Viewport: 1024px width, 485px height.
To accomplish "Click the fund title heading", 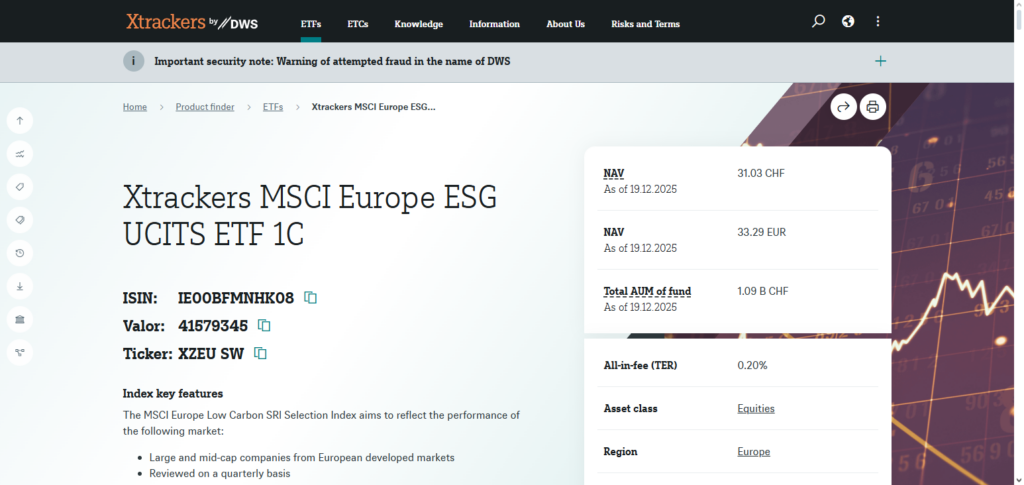I will click(310, 215).
